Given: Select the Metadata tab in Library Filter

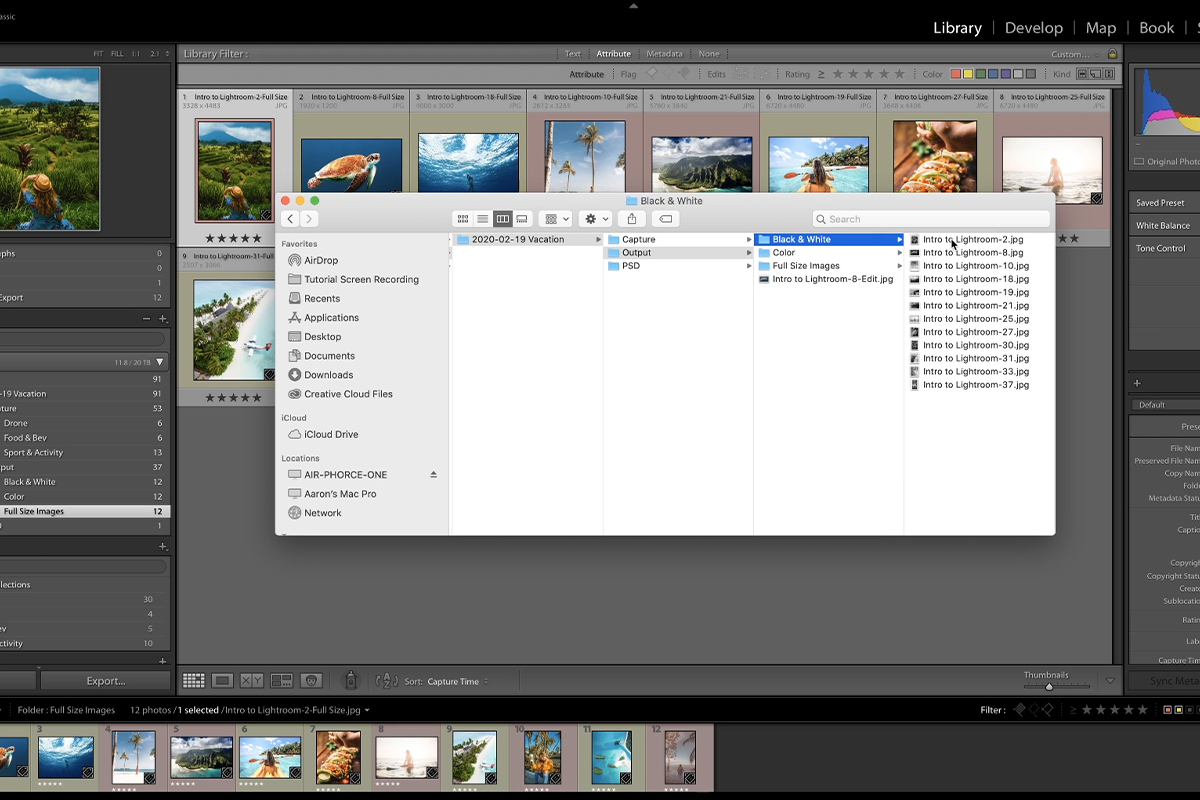Looking at the screenshot, I should click(665, 53).
